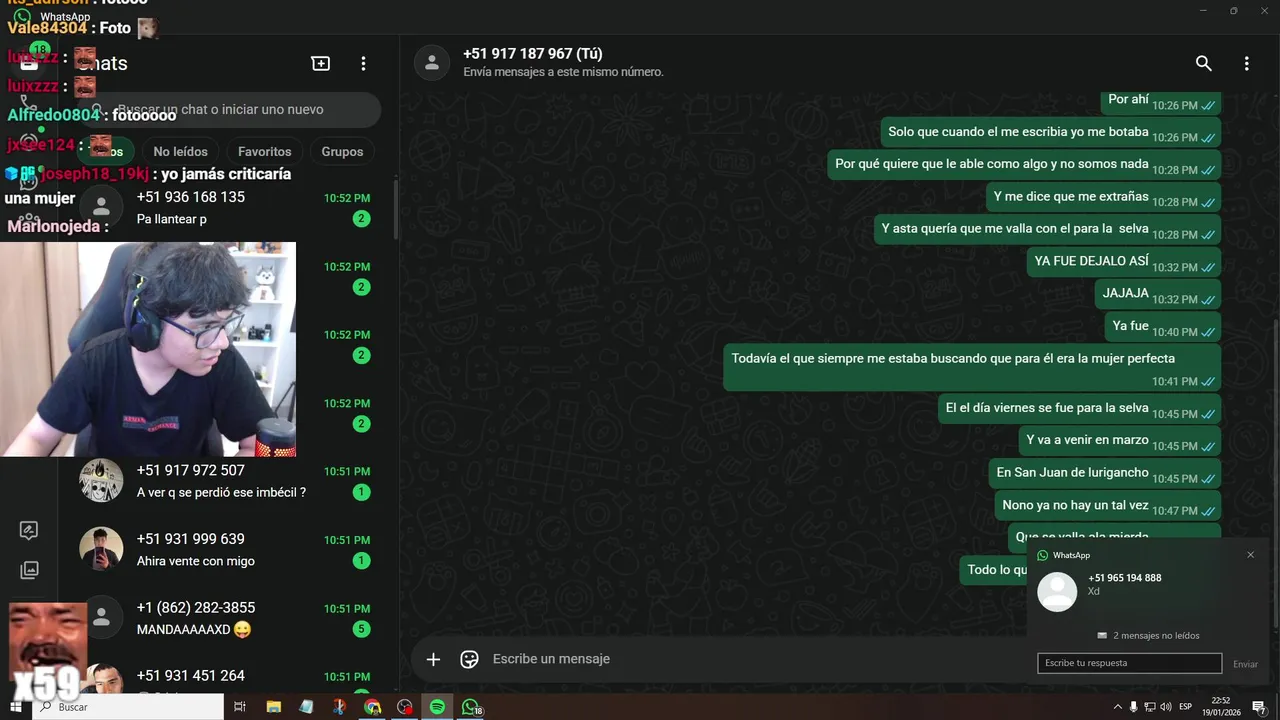This screenshot has height=720, width=1280.
Task: Open the volume control tray icon
Action: 1166,707
